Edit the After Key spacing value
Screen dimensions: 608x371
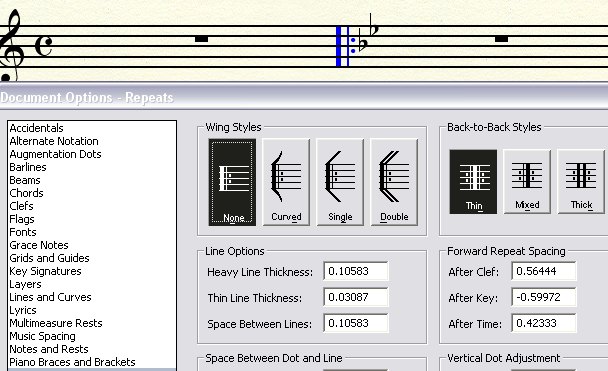pyautogui.click(x=544, y=297)
